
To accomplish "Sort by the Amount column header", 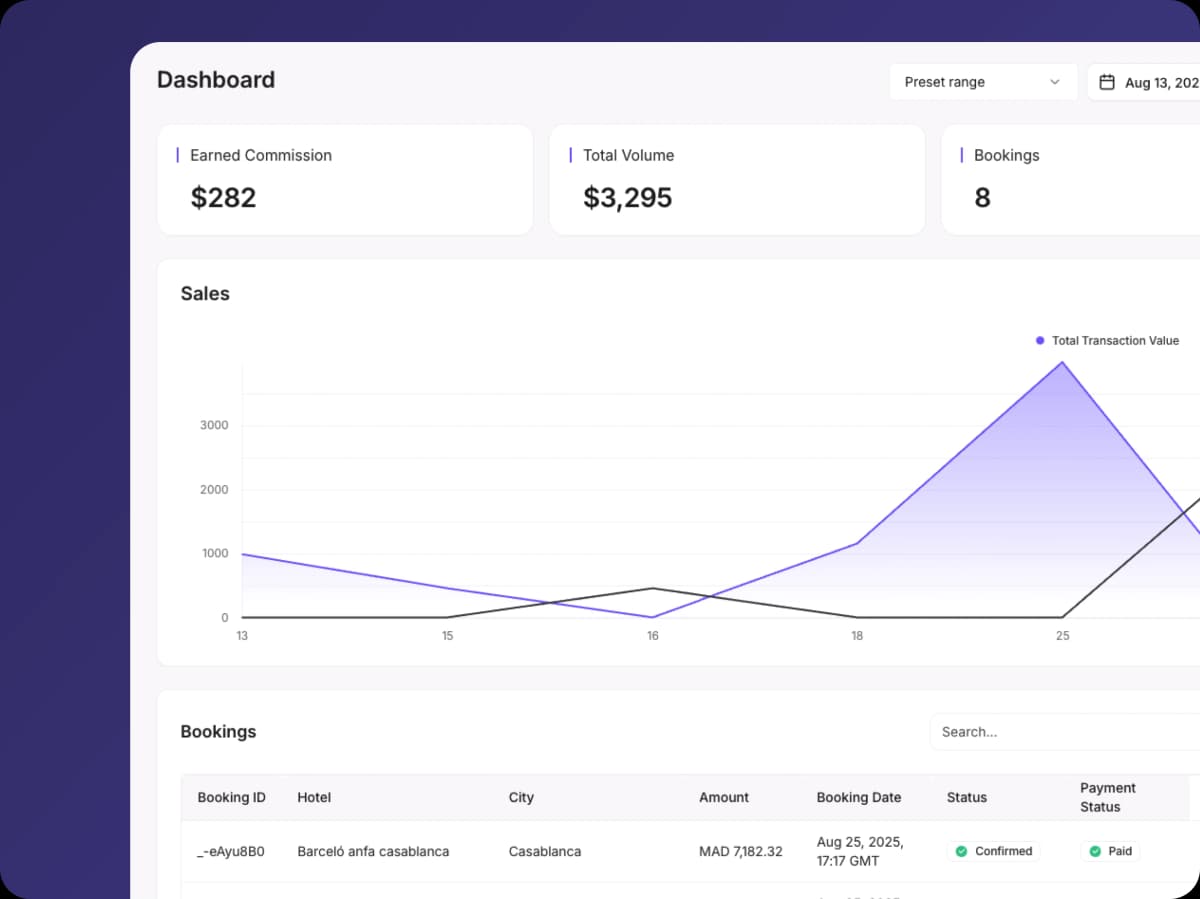I will pyautogui.click(x=723, y=797).
